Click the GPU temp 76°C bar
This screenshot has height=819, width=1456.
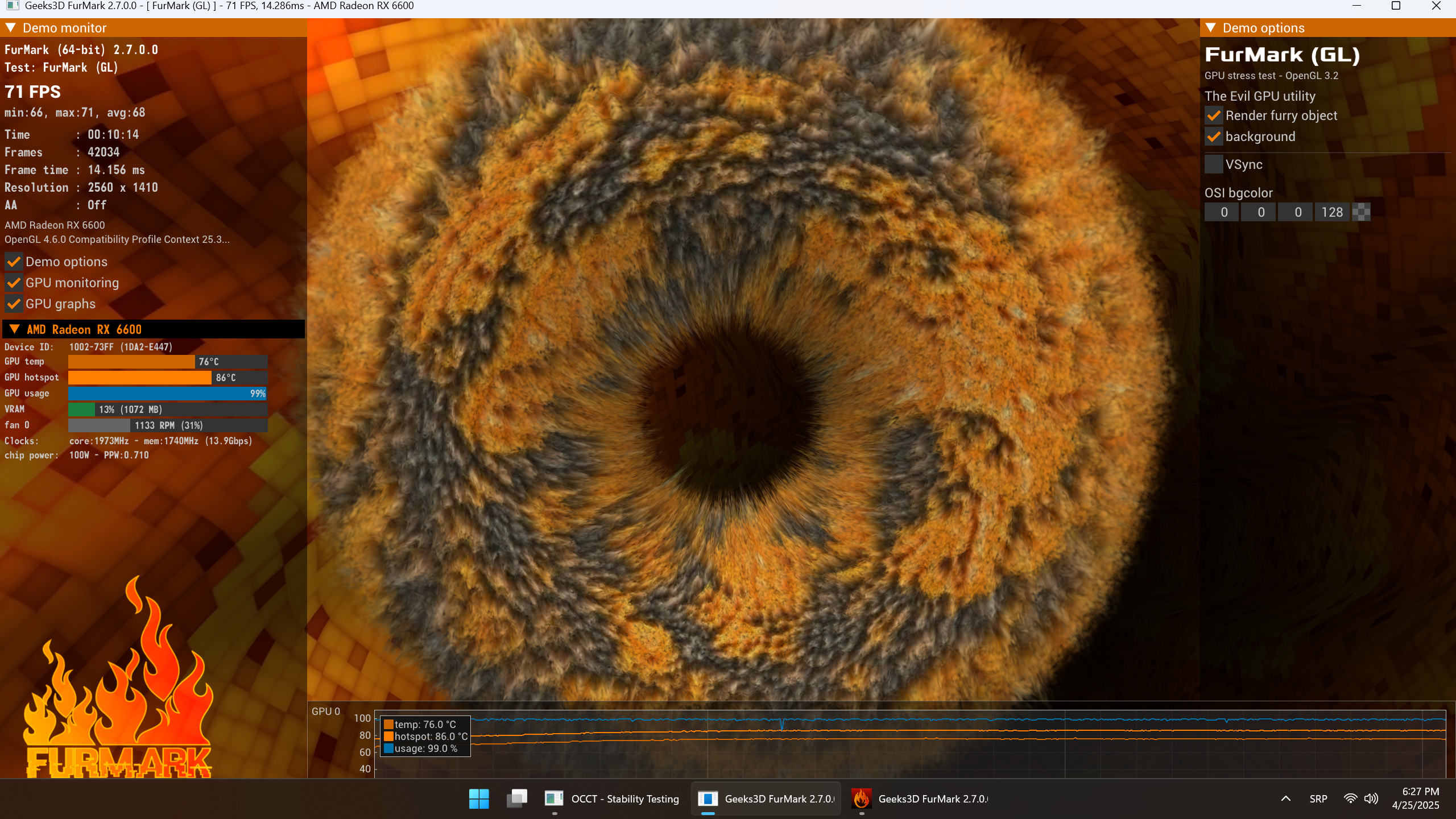[168, 362]
